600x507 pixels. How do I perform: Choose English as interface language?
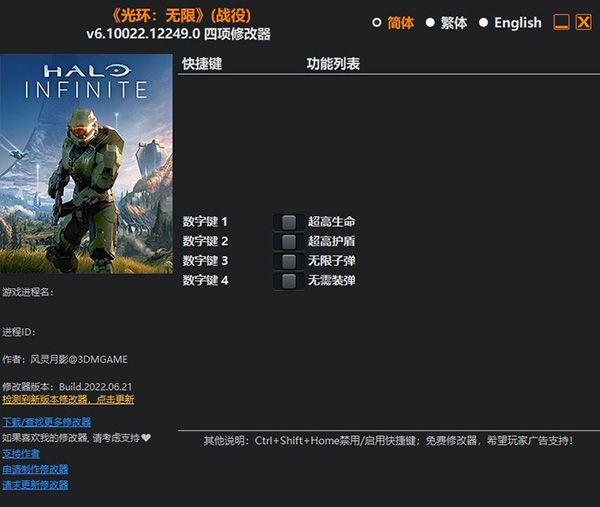pos(484,22)
